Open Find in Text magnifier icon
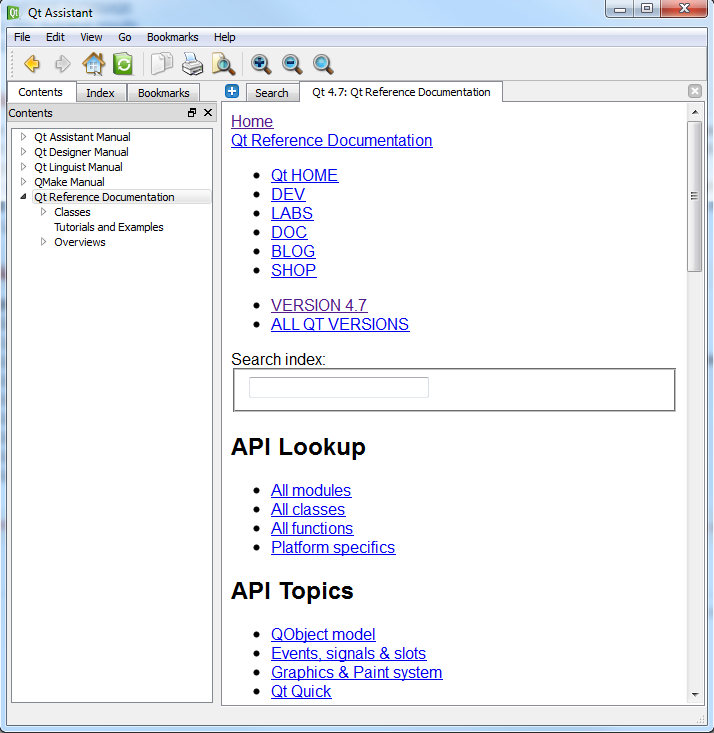Viewport: 714px width, 733px height. coord(223,64)
